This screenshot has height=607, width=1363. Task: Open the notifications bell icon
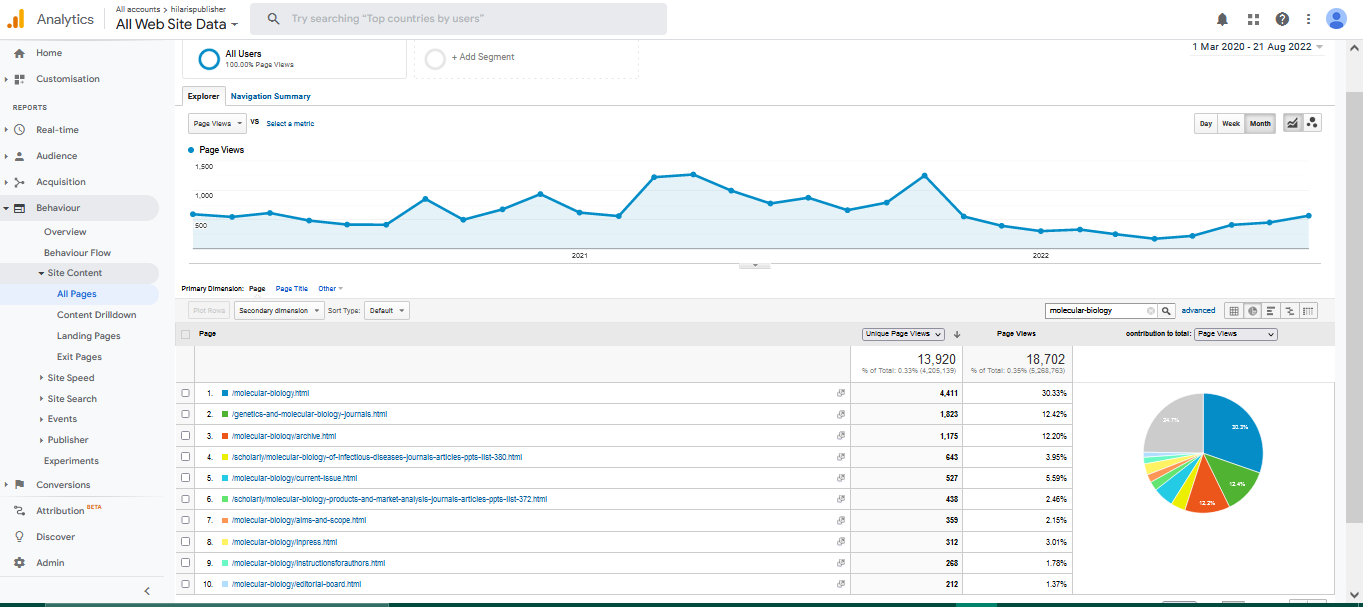tap(1222, 19)
